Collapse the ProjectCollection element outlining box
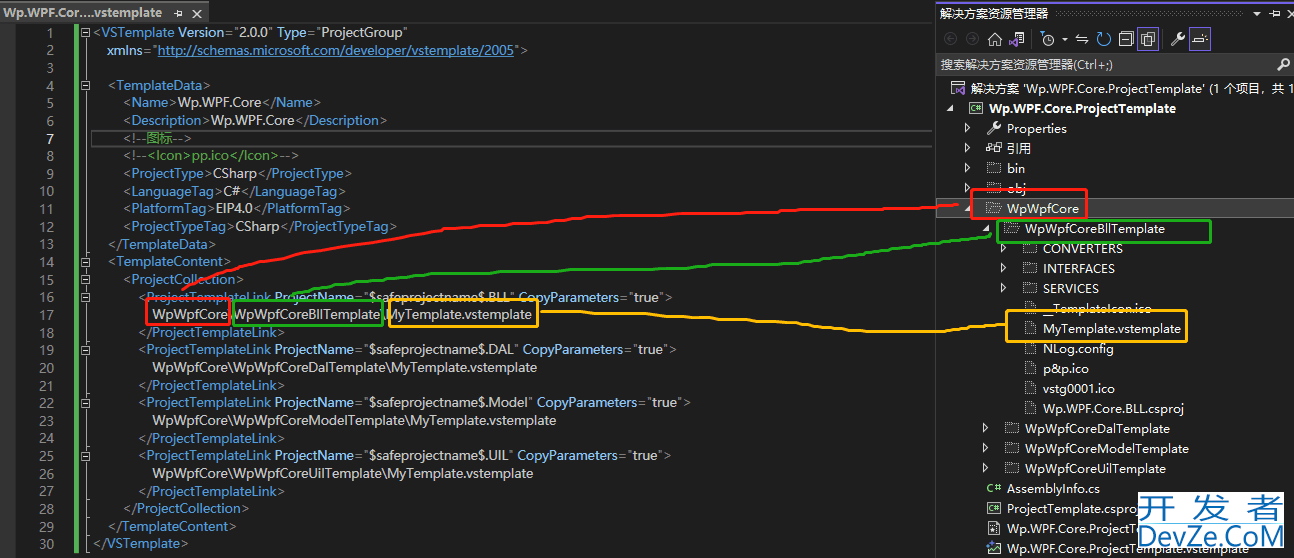This screenshot has height=558, width=1294. pos(85,279)
